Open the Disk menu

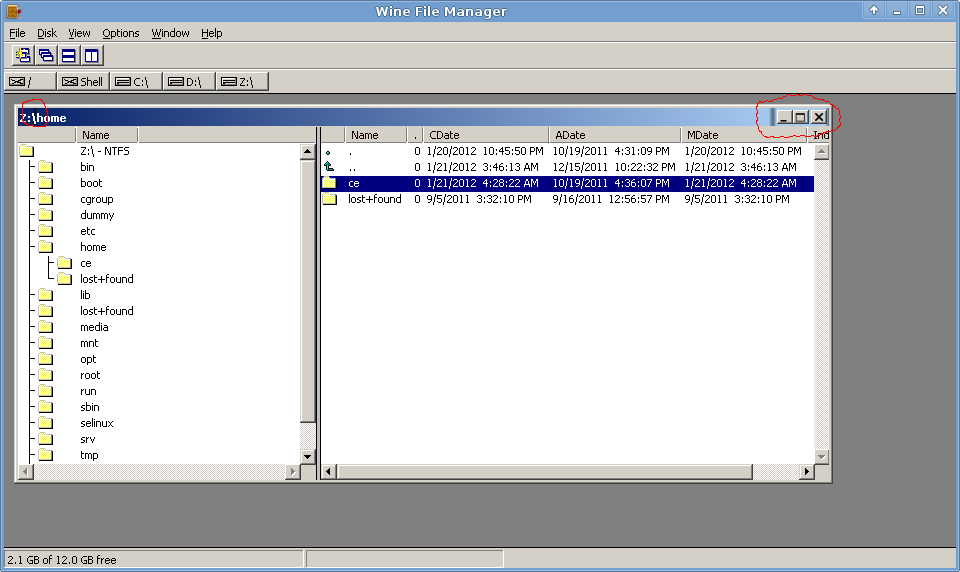[47, 33]
